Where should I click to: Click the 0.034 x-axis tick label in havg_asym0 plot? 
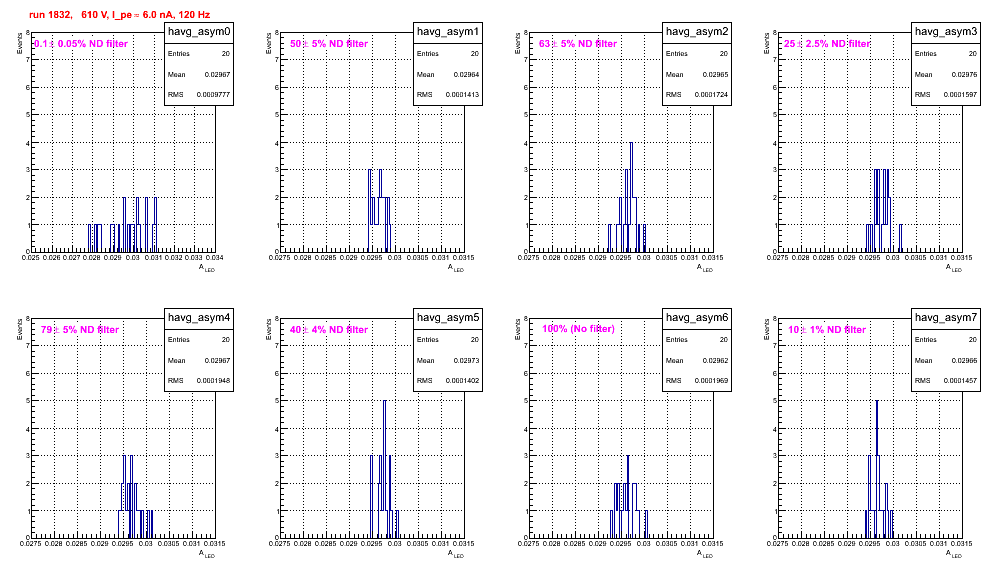point(215,257)
